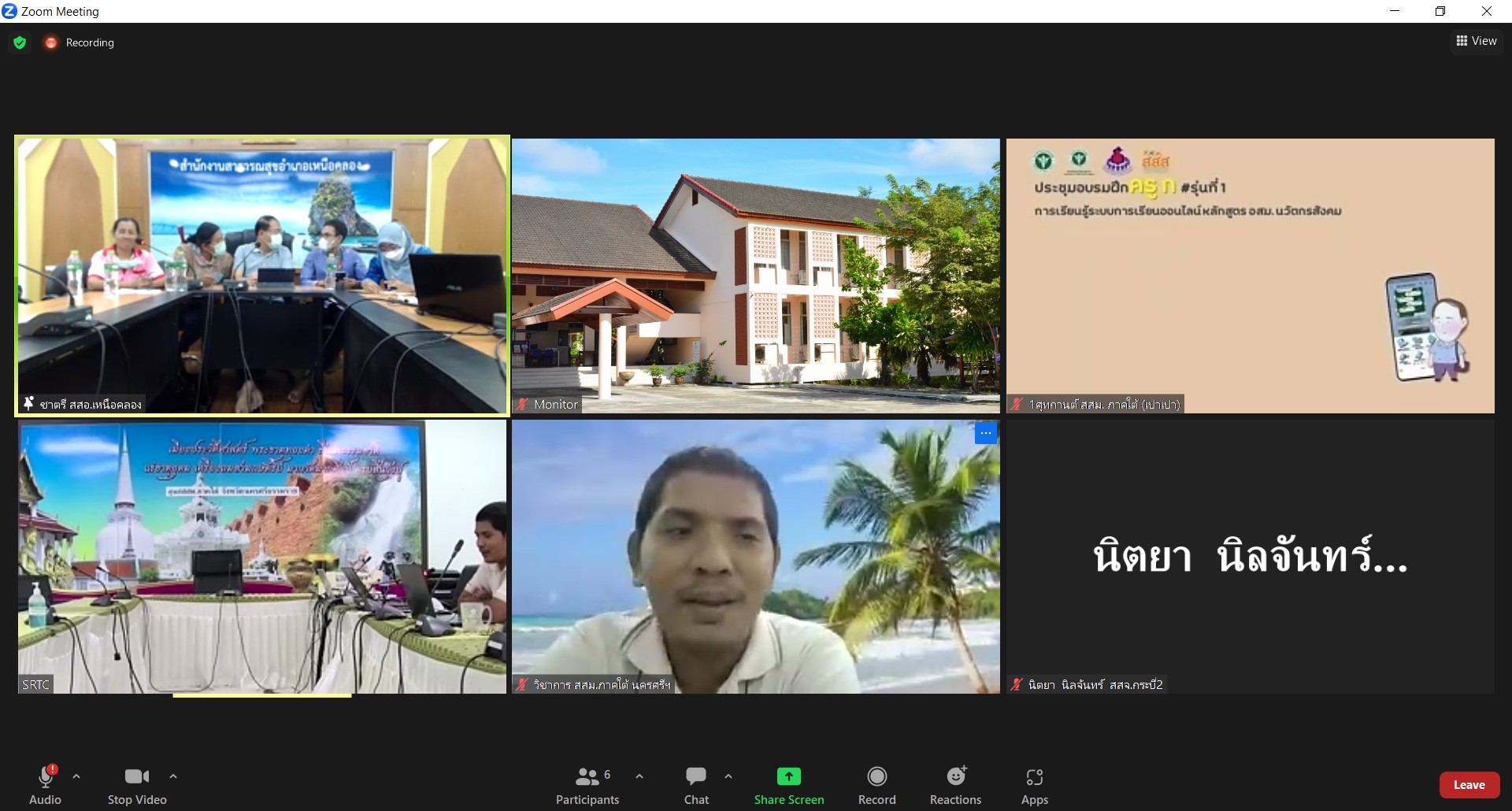Expand video options arrow beside Stop Video
The width and height of the screenshot is (1512, 811).
[173, 776]
